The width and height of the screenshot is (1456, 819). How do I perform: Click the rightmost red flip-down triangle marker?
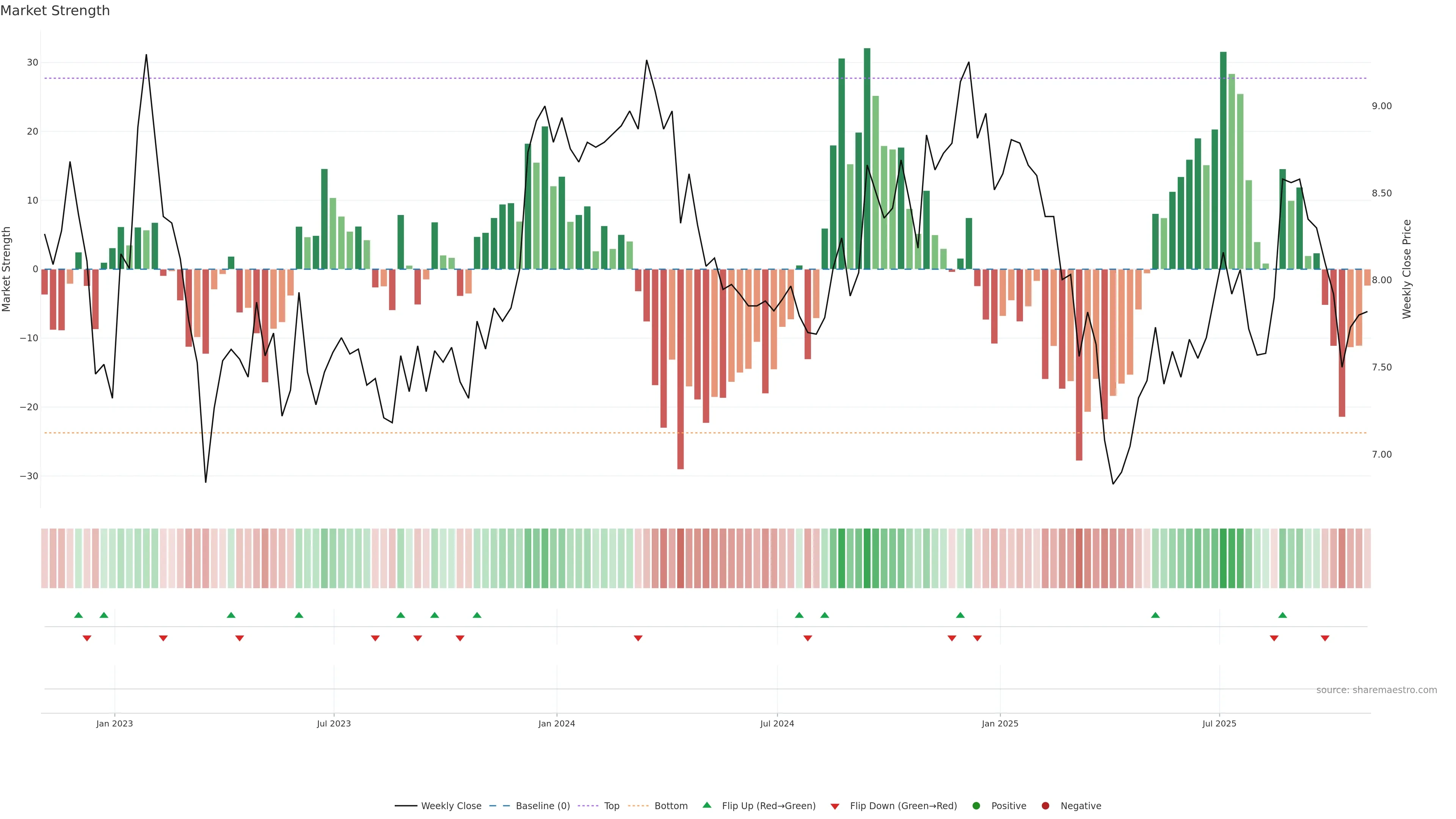pyautogui.click(x=1325, y=638)
